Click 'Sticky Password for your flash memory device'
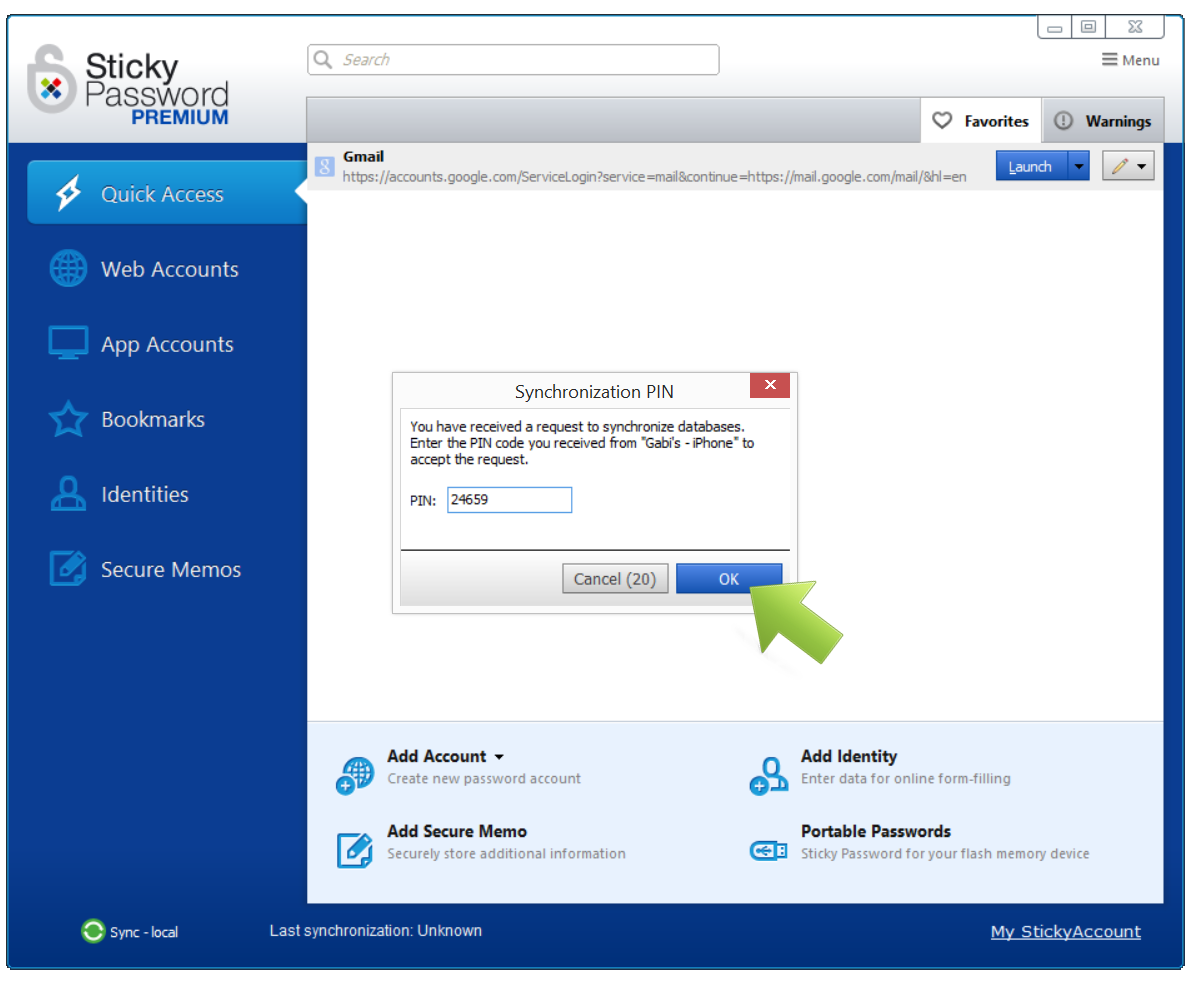Screen dimensions: 1203x987 click(945, 854)
